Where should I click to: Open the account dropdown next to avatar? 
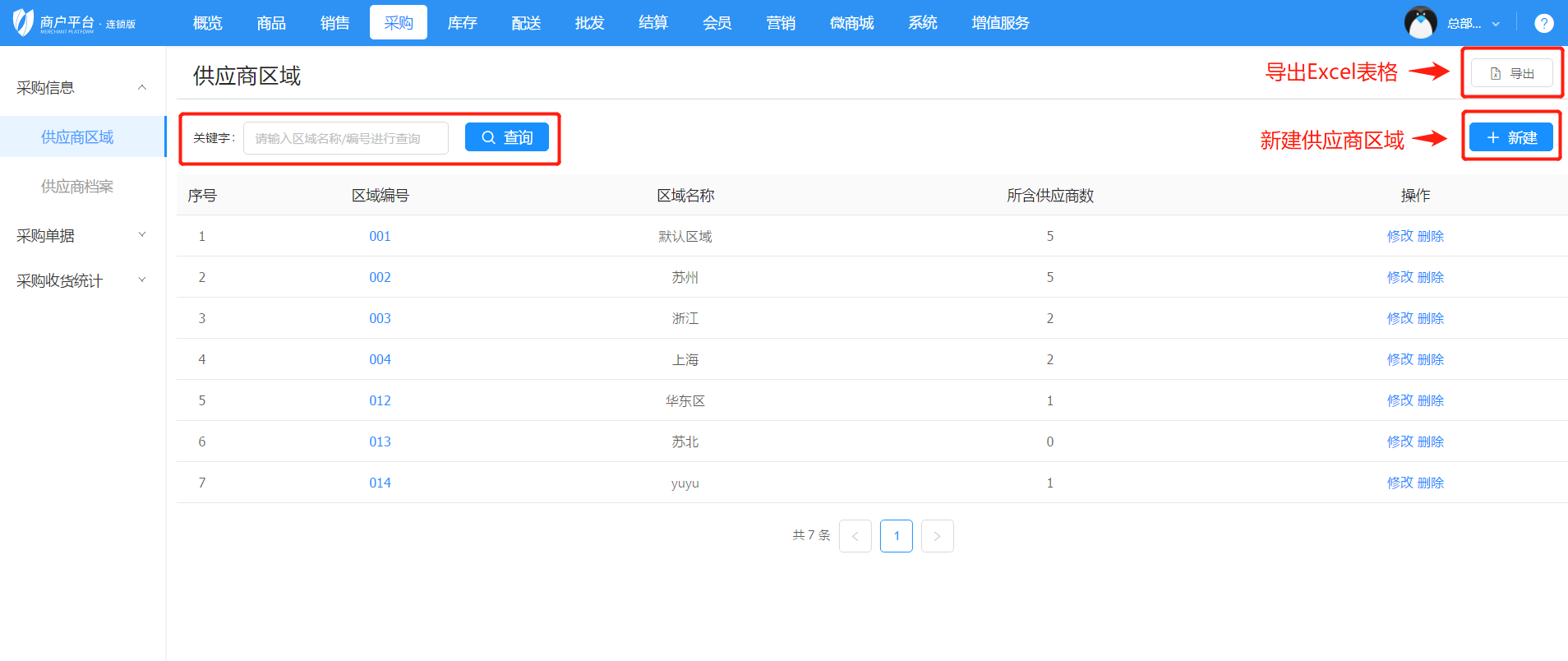click(1495, 24)
